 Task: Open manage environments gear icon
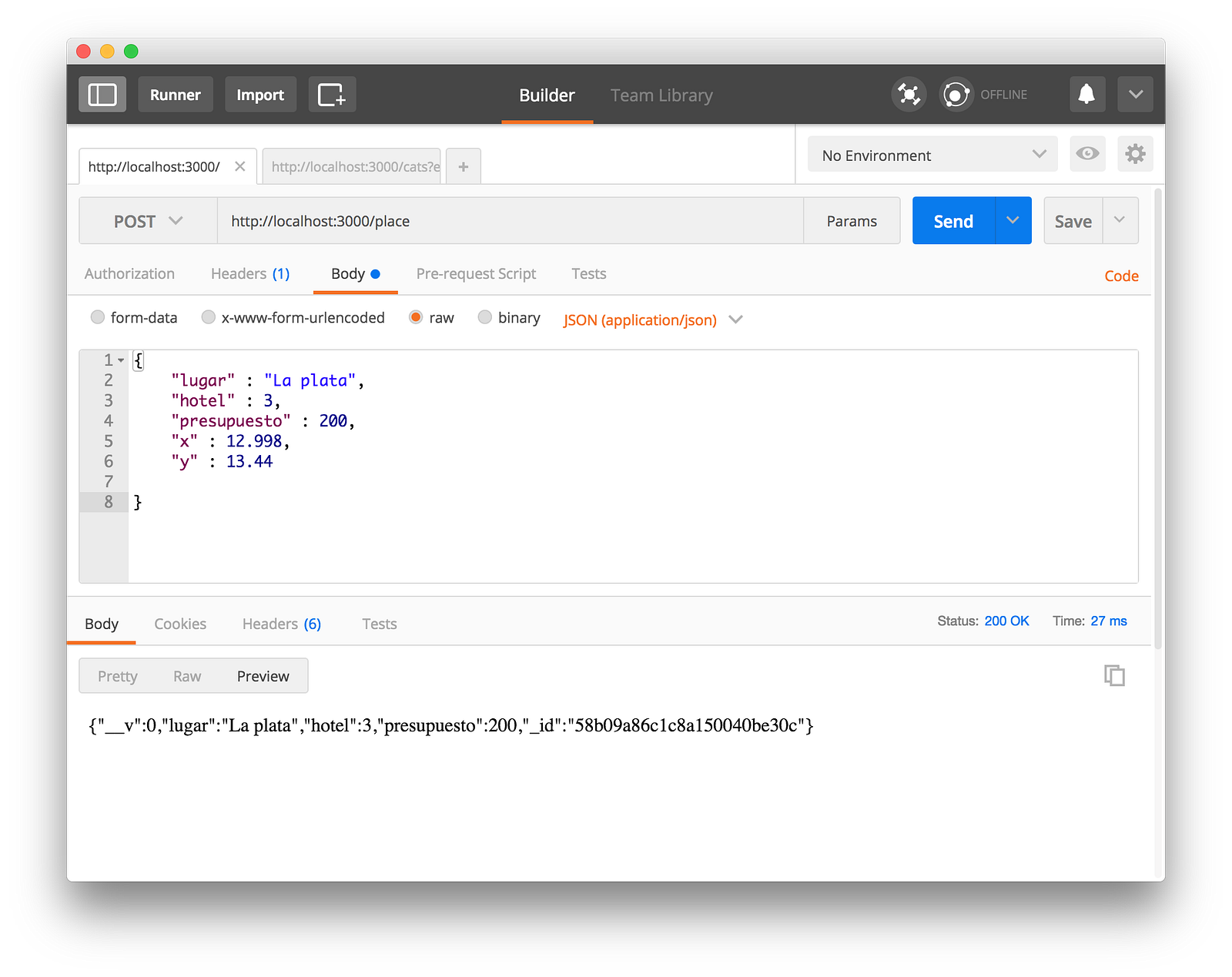pos(1135,154)
